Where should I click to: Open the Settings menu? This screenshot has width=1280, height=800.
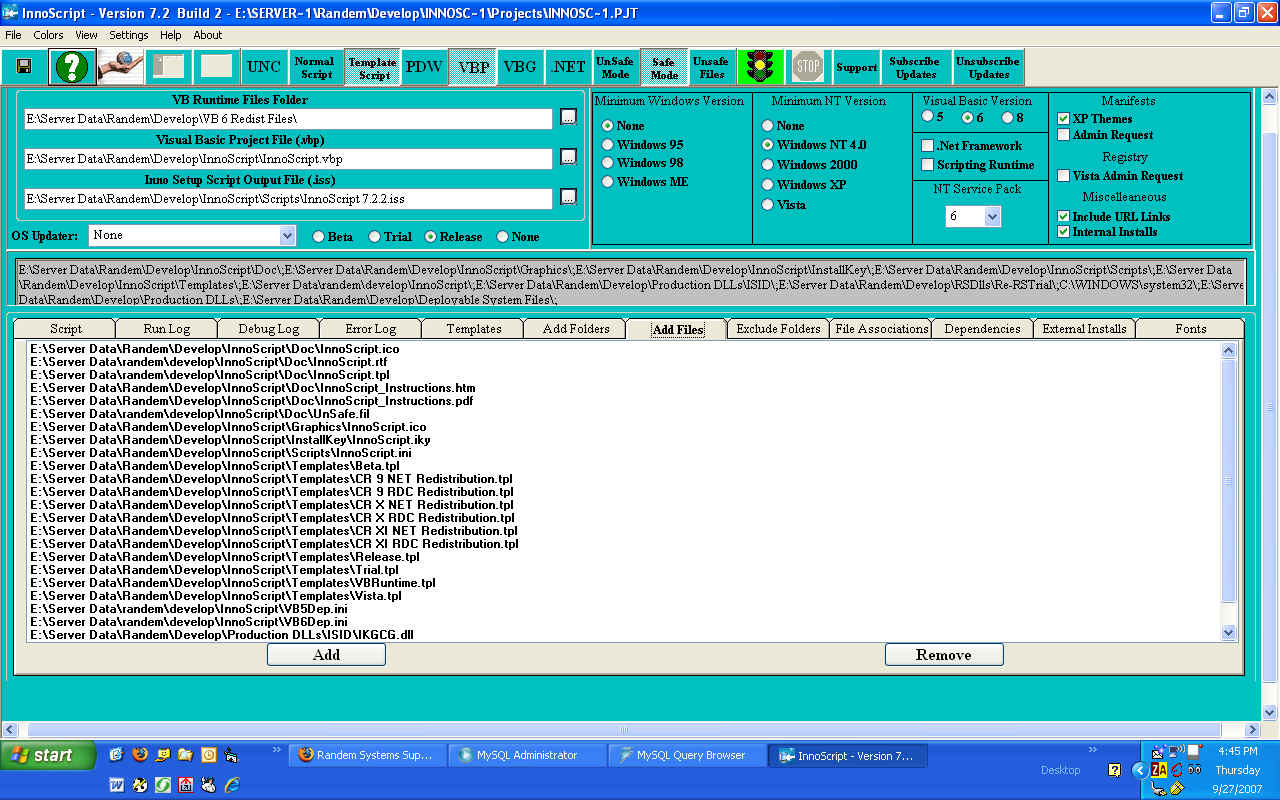click(x=129, y=35)
